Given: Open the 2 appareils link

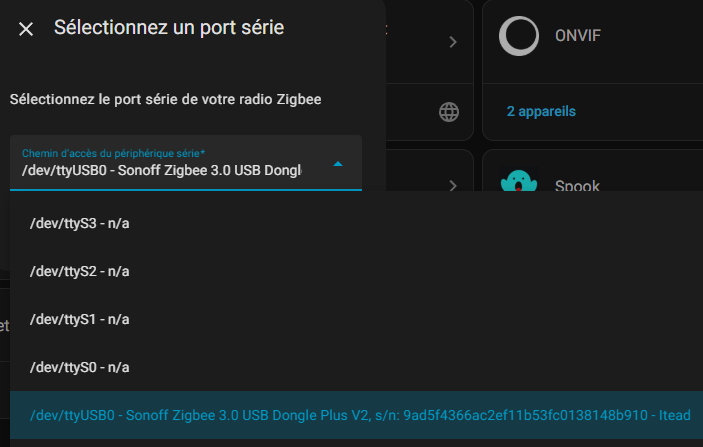Looking at the screenshot, I should point(541,111).
